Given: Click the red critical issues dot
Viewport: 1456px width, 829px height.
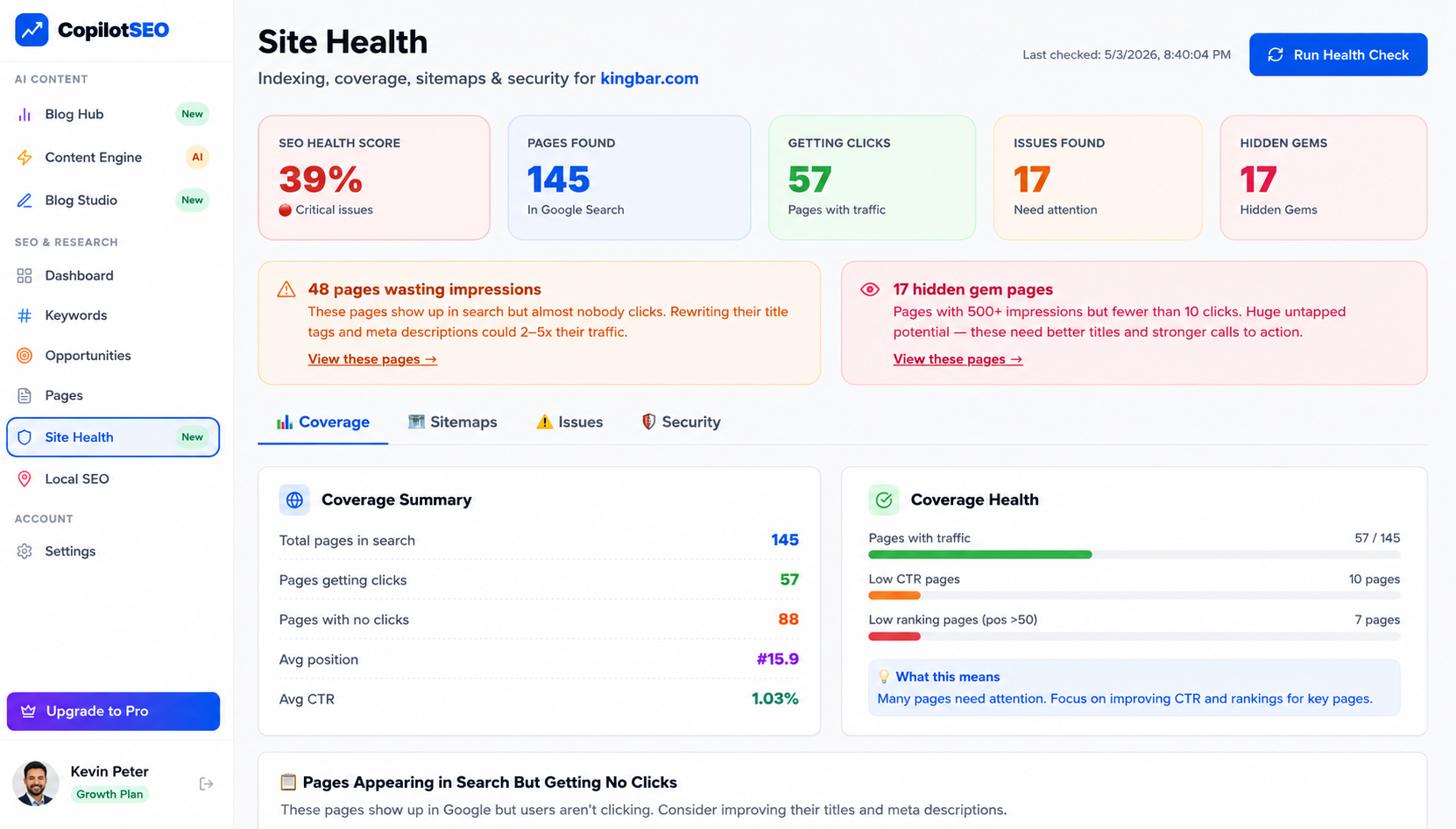Looking at the screenshot, I should pyautogui.click(x=285, y=210).
